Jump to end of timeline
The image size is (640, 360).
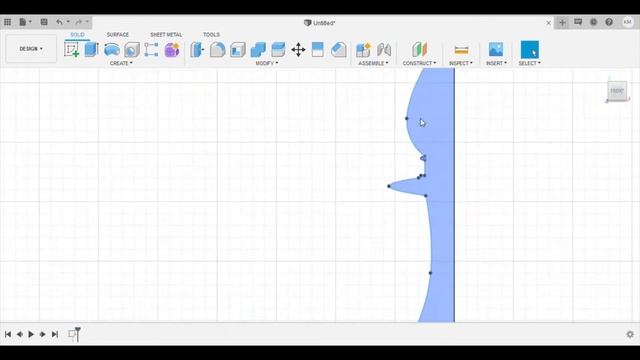pyautogui.click(x=55, y=334)
